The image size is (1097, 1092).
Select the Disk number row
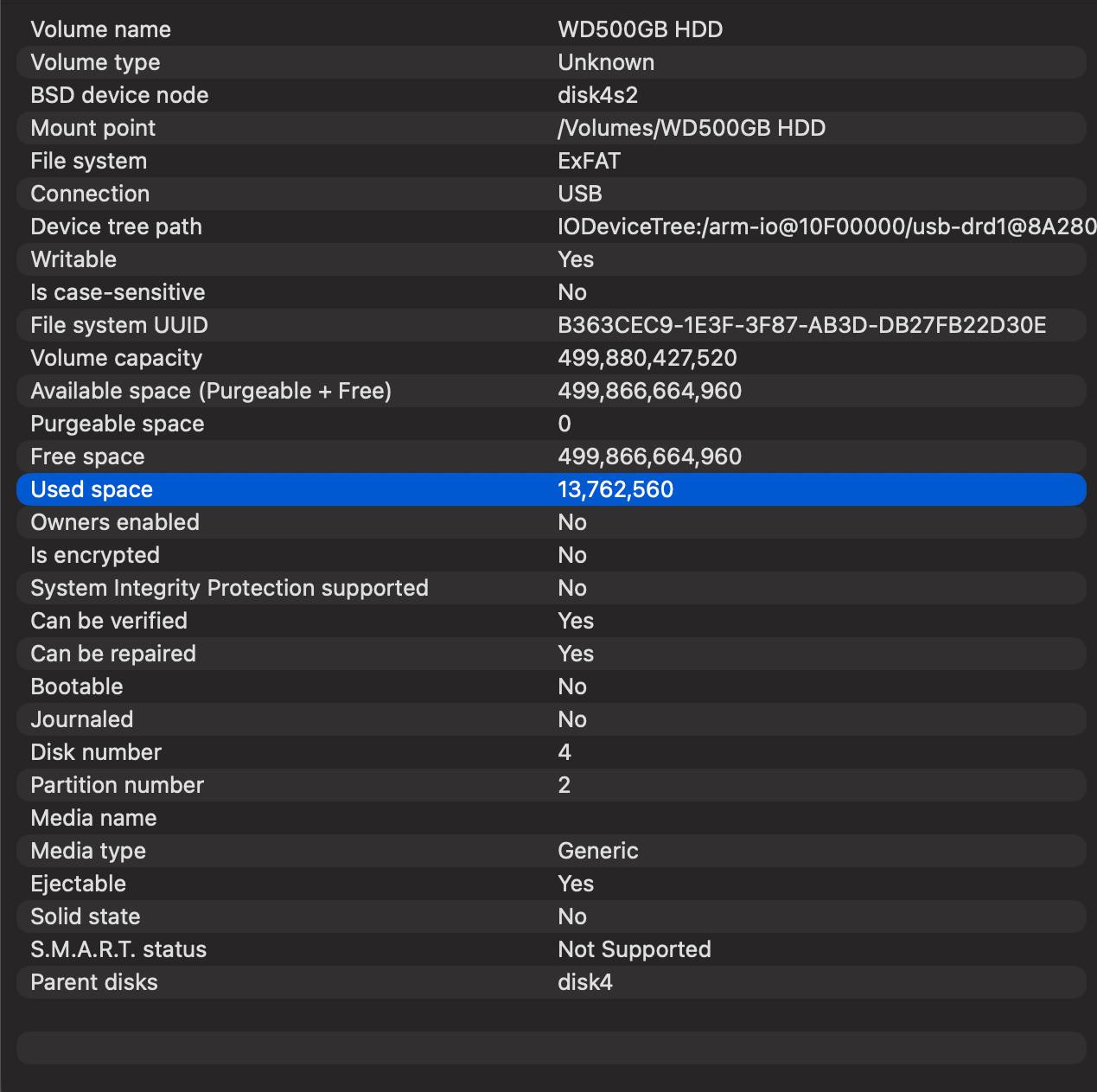[552, 752]
